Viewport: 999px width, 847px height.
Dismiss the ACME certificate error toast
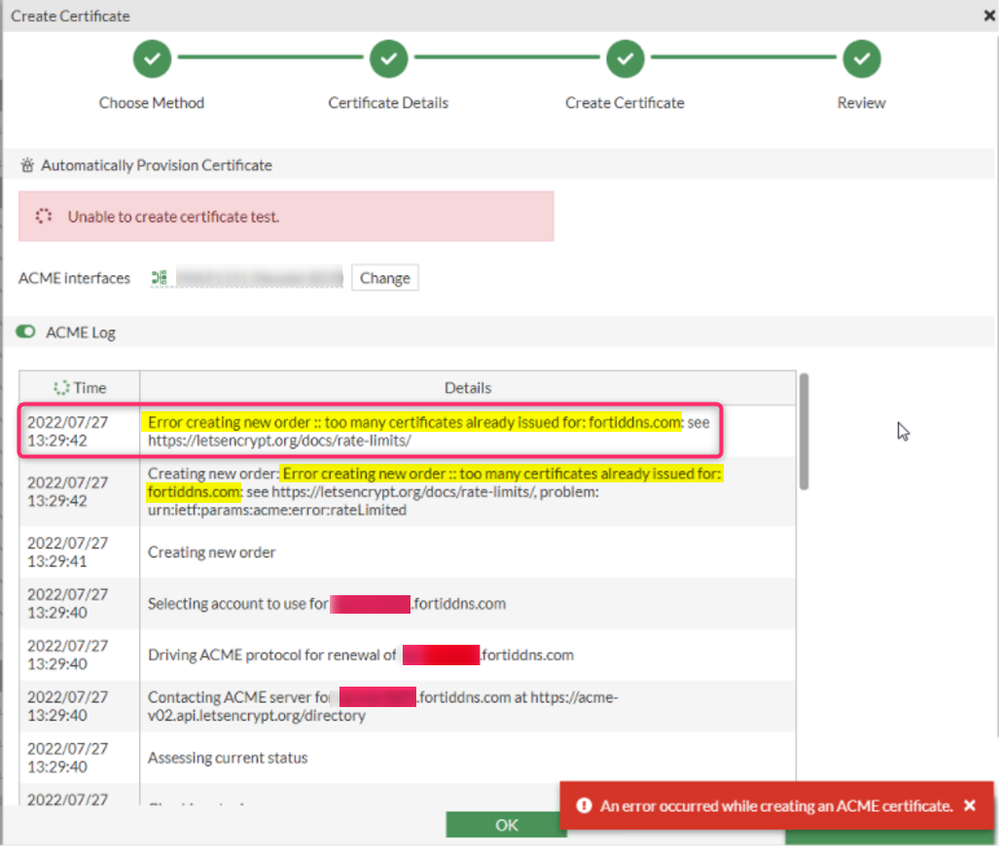click(x=970, y=806)
